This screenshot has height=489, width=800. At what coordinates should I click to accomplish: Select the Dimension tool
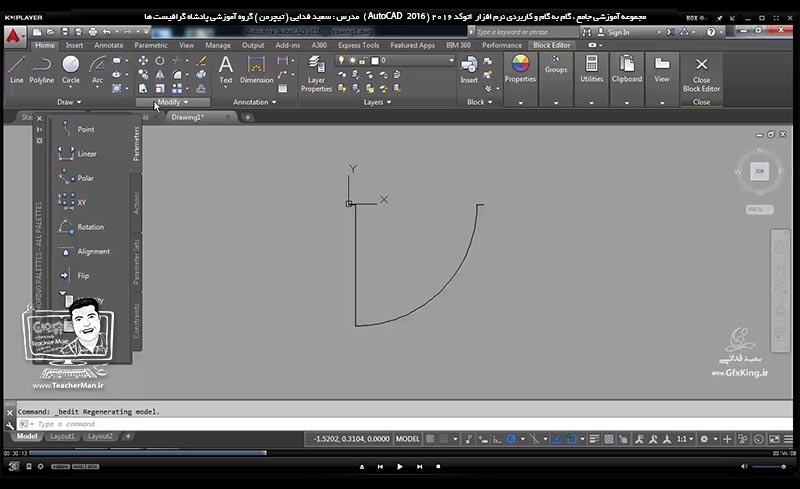tap(256, 70)
